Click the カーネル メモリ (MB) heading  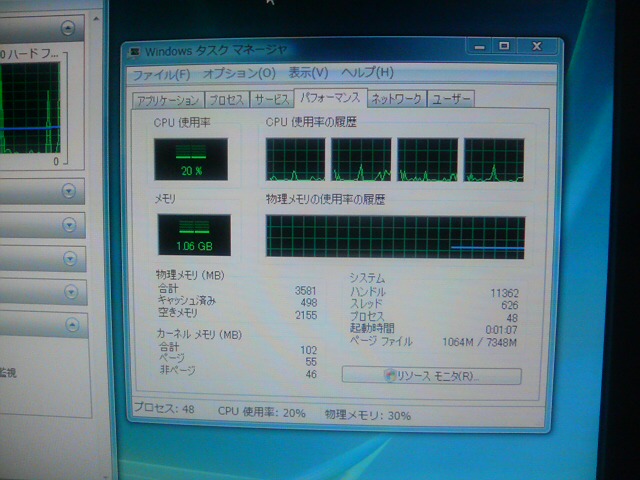click(x=199, y=335)
